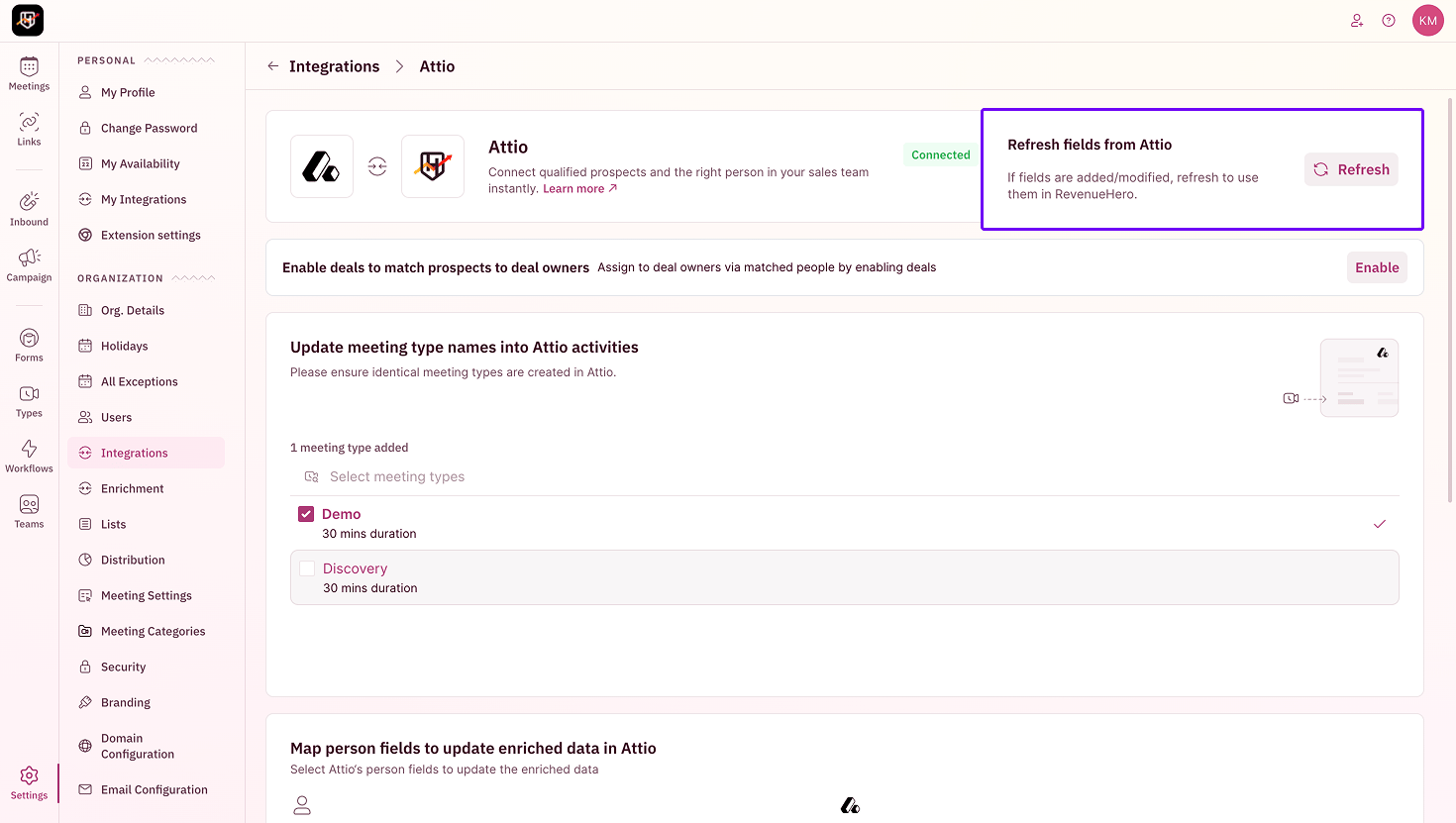1456x823 pixels.
Task: Go to Meetings in left rail
Action: pyautogui.click(x=29, y=74)
